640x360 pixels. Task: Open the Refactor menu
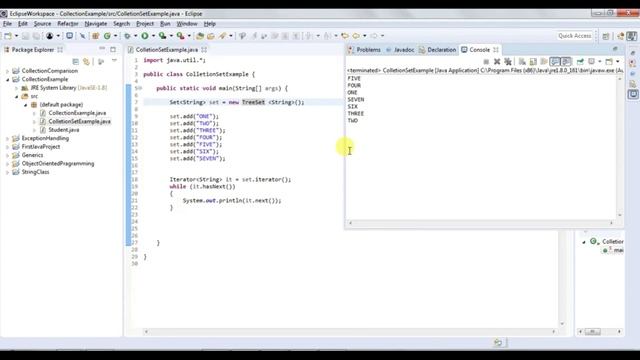(x=68, y=24)
